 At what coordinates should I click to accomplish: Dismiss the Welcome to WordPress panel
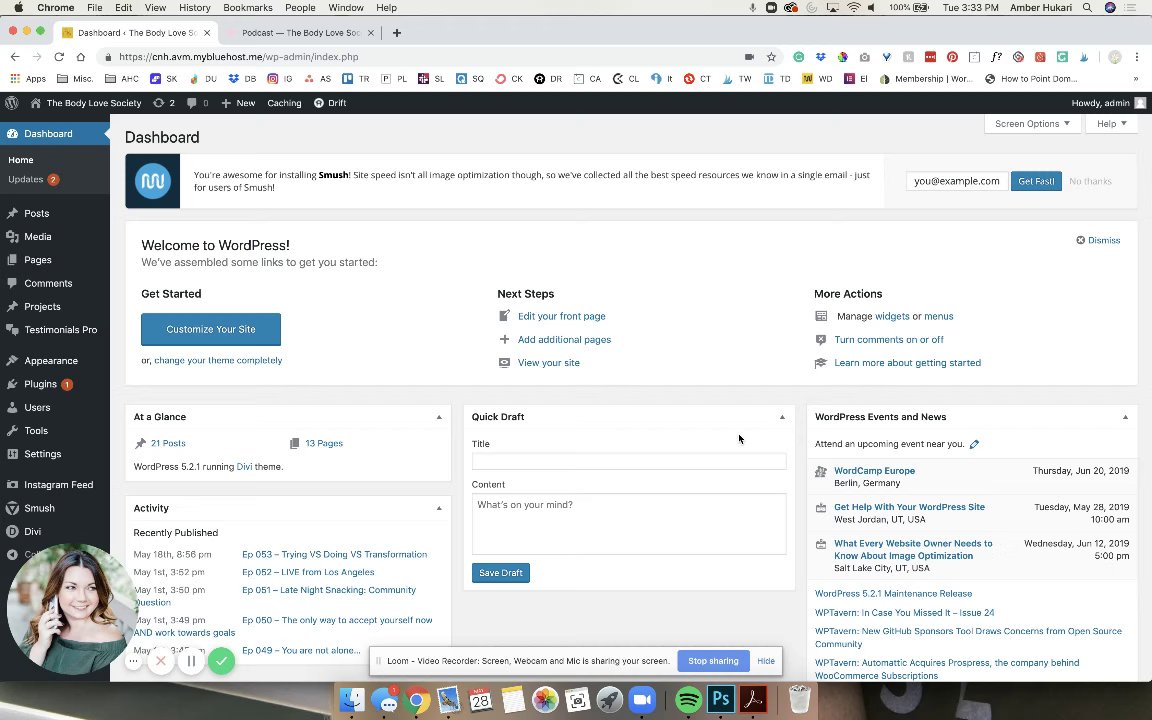[1098, 240]
